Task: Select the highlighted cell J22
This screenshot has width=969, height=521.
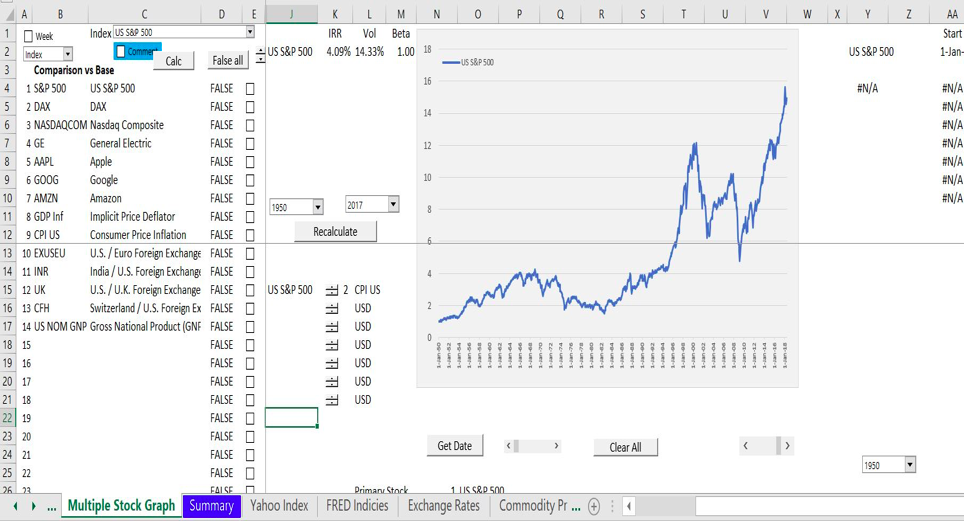Action: [x=292, y=418]
